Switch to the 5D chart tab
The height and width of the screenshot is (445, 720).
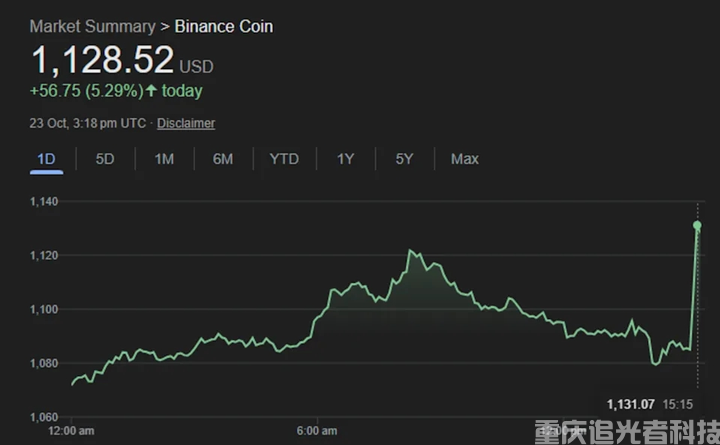pos(105,159)
